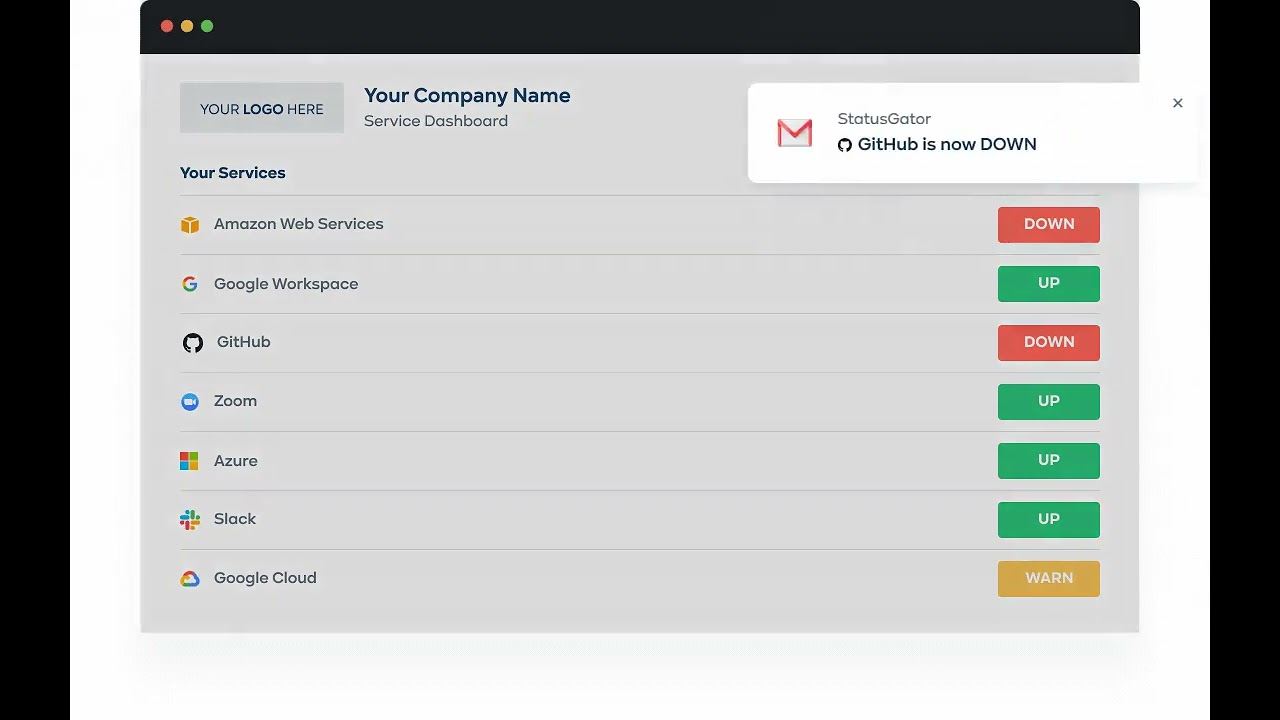Select the Google Workspace label
Viewport: 1280px width, 720px height.
[x=286, y=284]
